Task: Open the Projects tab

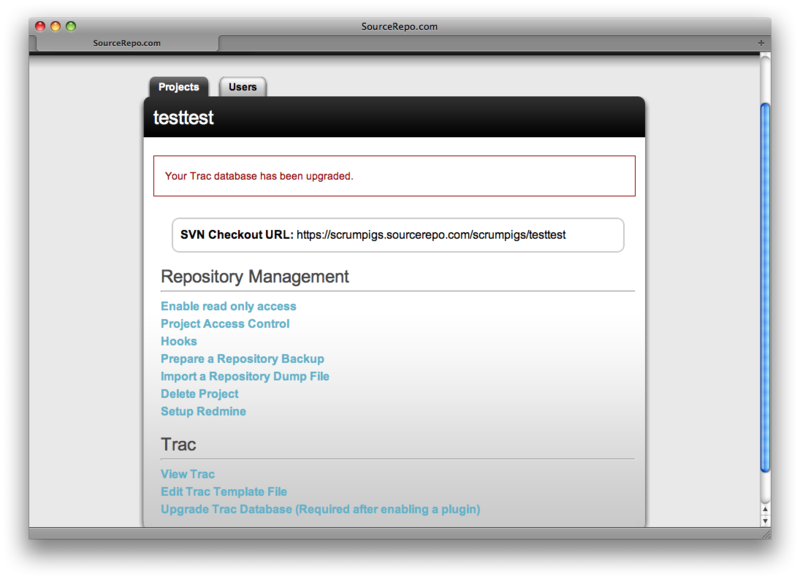Action: click(x=179, y=87)
